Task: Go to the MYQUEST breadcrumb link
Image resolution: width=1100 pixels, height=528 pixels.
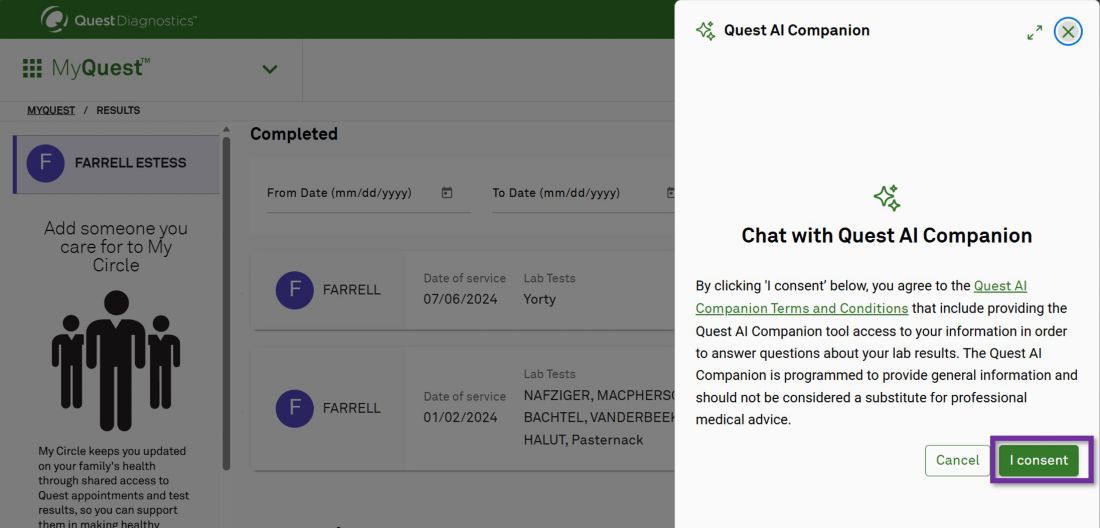Action: point(51,110)
